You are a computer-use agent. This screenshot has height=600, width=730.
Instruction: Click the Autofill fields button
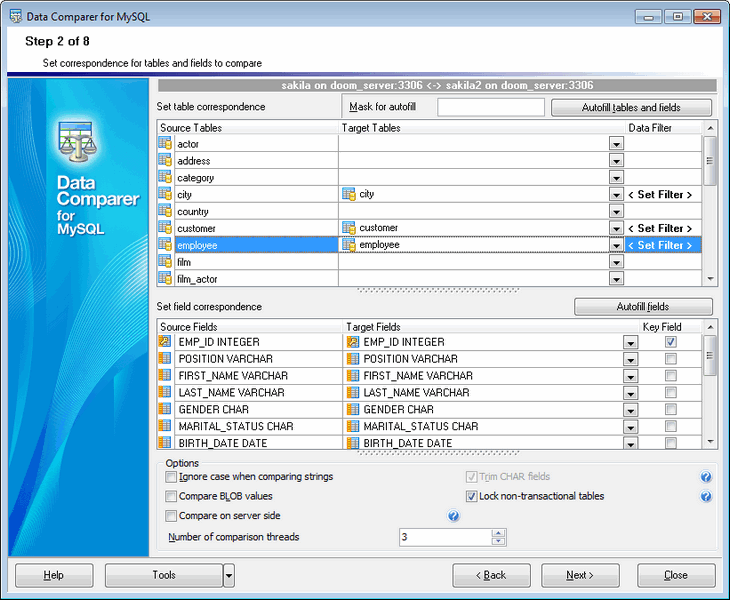643,307
